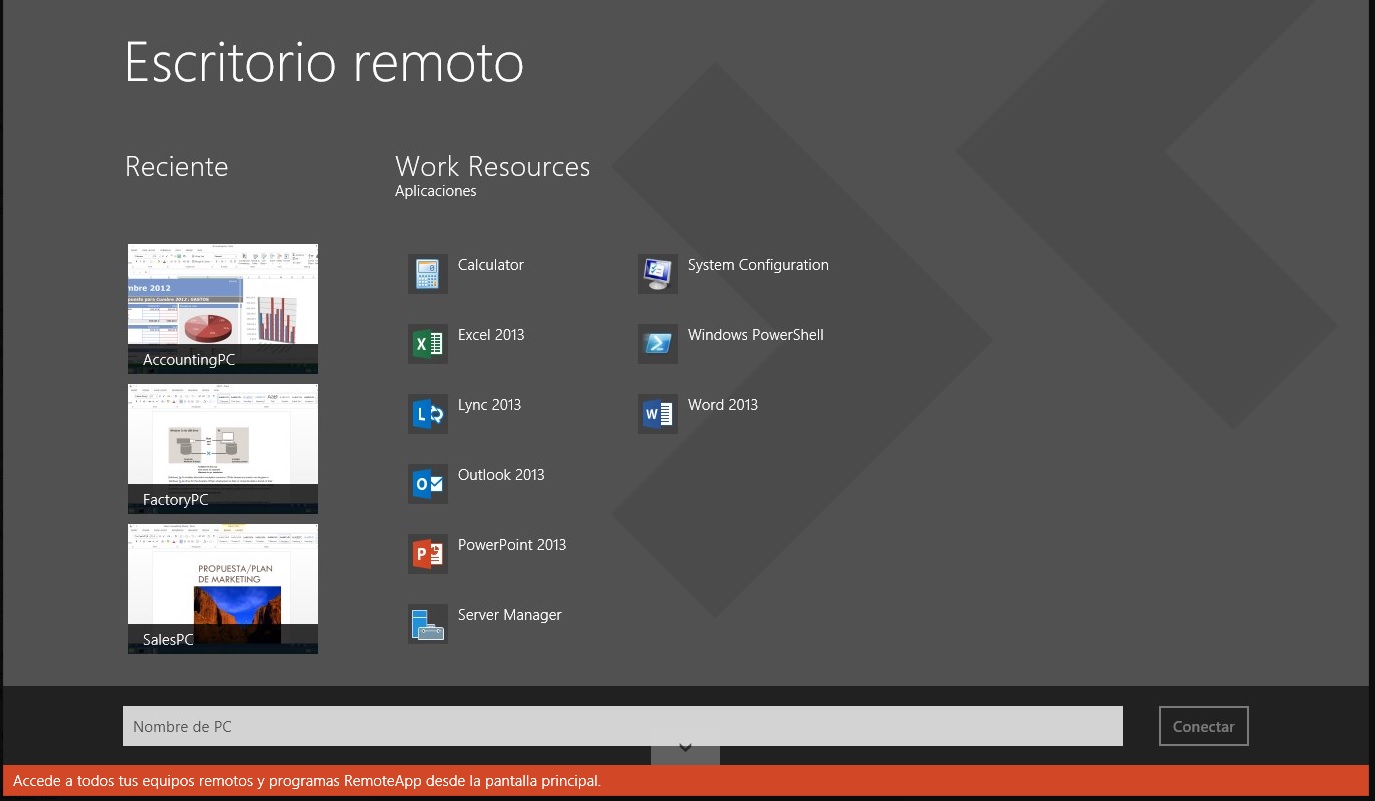
Task: Click the Outlook 2013 label
Action: [x=501, y=475]
